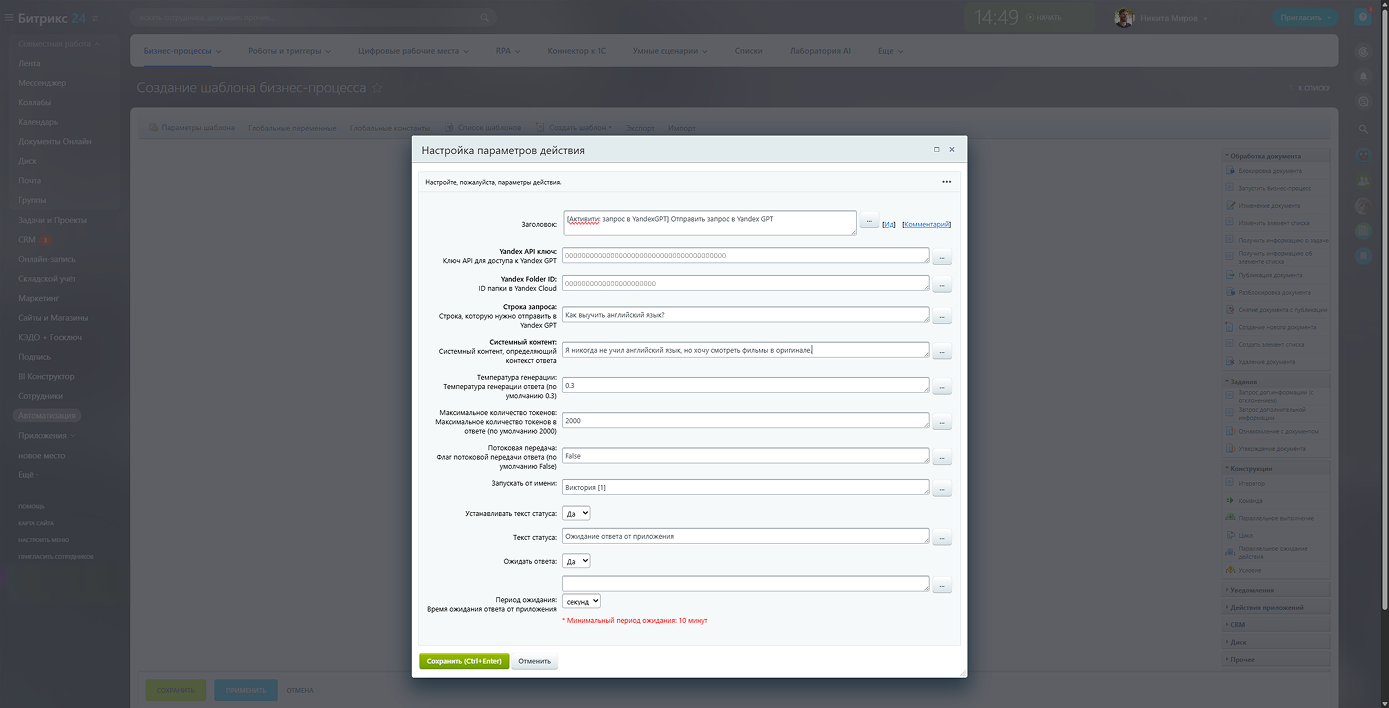
Task: Maximize the action settings dialog
Action: coord(937,149)
